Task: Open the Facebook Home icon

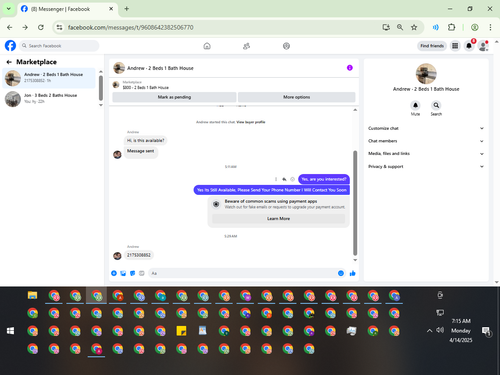Action: click(207, 46)
